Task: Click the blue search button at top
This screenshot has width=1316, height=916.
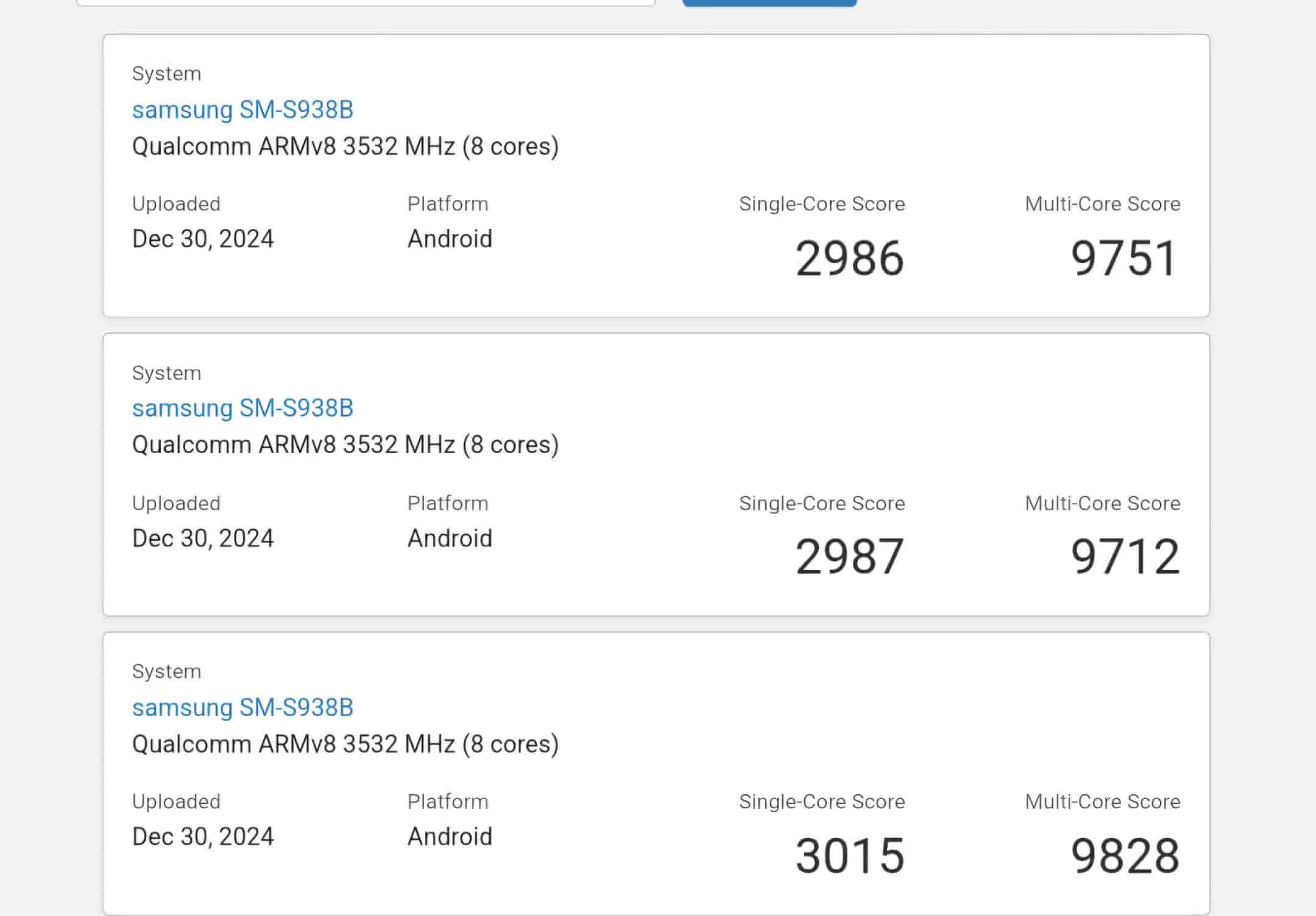Action: point(769,2)
